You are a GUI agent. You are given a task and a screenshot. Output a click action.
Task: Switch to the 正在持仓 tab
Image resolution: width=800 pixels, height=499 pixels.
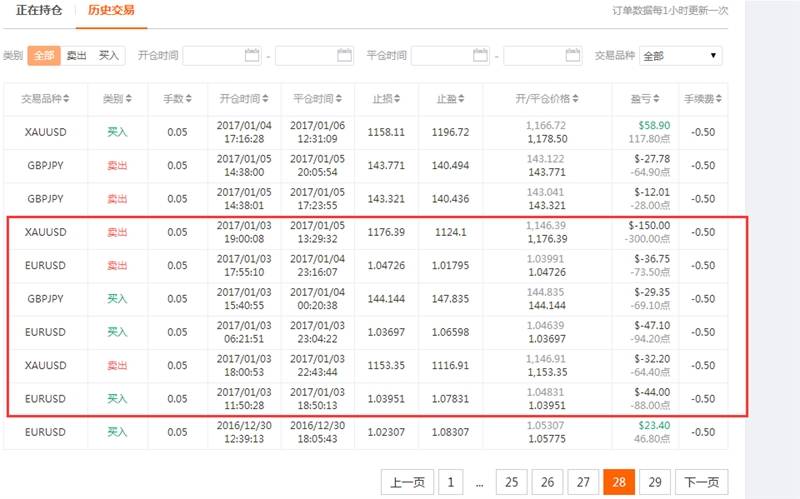pyautogui.click(x=39, y=10)
